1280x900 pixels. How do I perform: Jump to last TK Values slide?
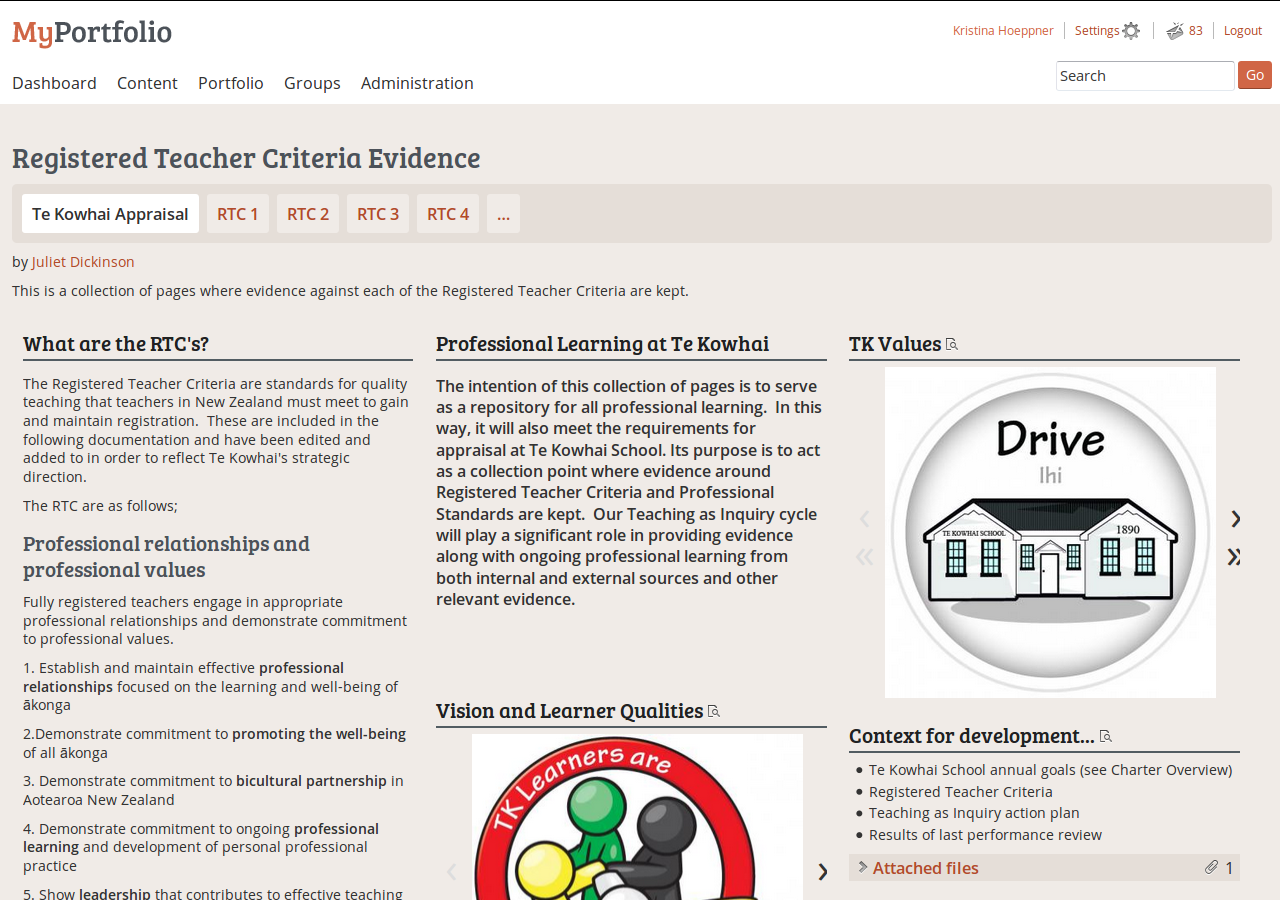(1234, 557)
